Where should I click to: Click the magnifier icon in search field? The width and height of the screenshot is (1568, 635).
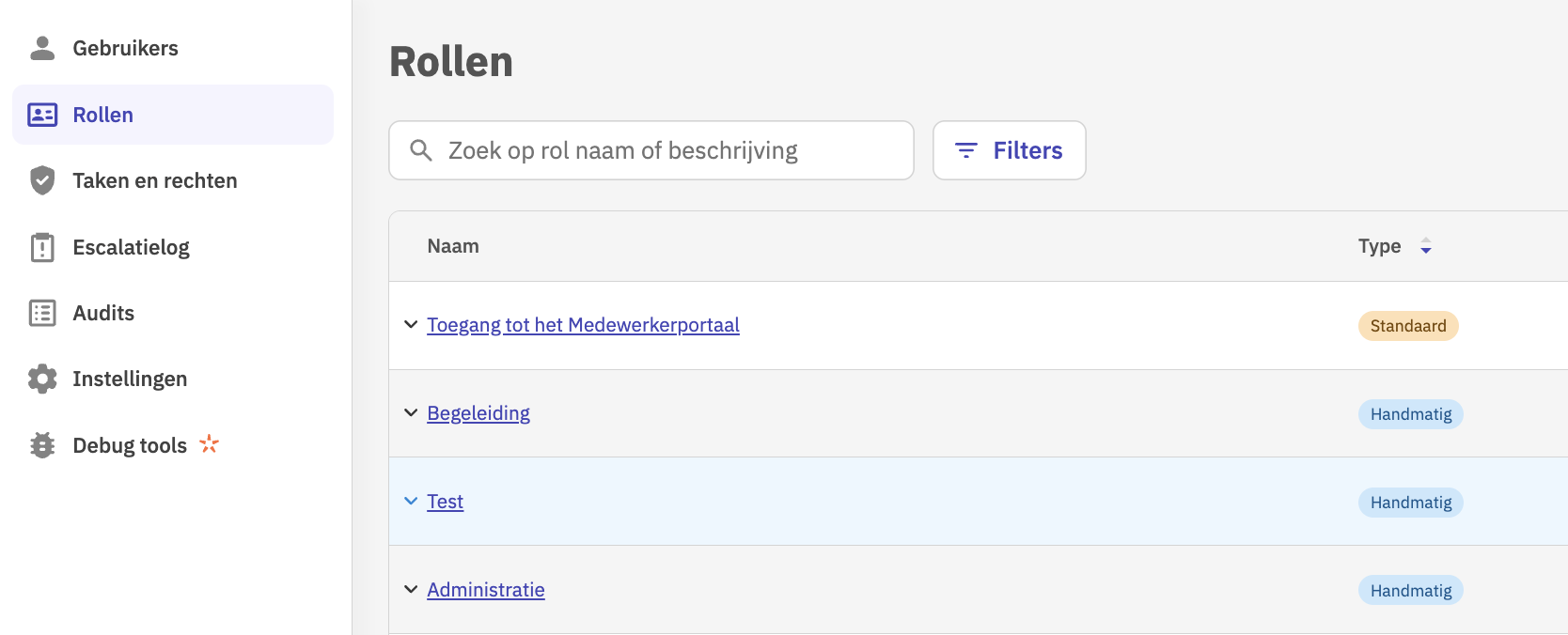[421, 150]
